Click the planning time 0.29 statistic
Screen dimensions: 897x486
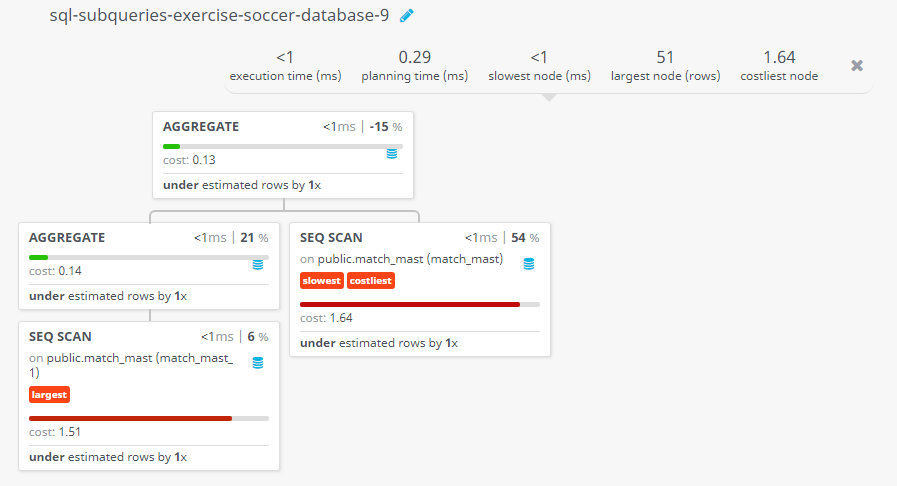click(x=414, y=66)
